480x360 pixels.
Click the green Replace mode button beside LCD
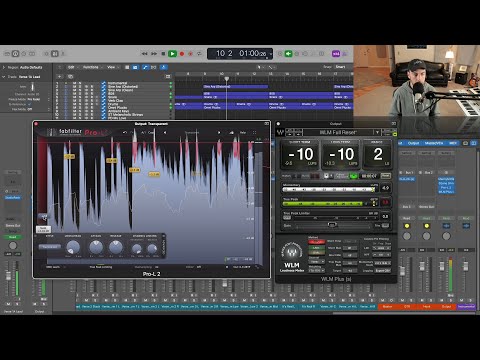[x=288, y=54]
